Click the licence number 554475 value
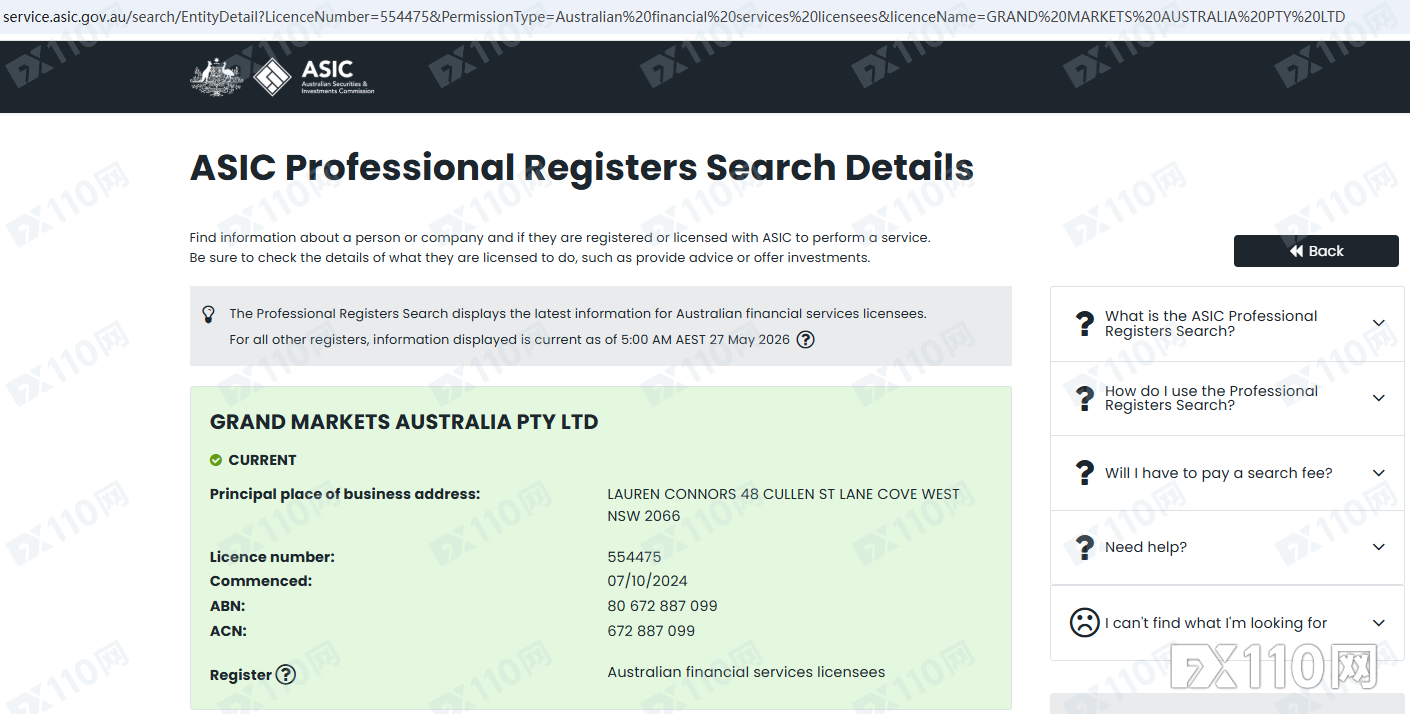 (634, 557)
